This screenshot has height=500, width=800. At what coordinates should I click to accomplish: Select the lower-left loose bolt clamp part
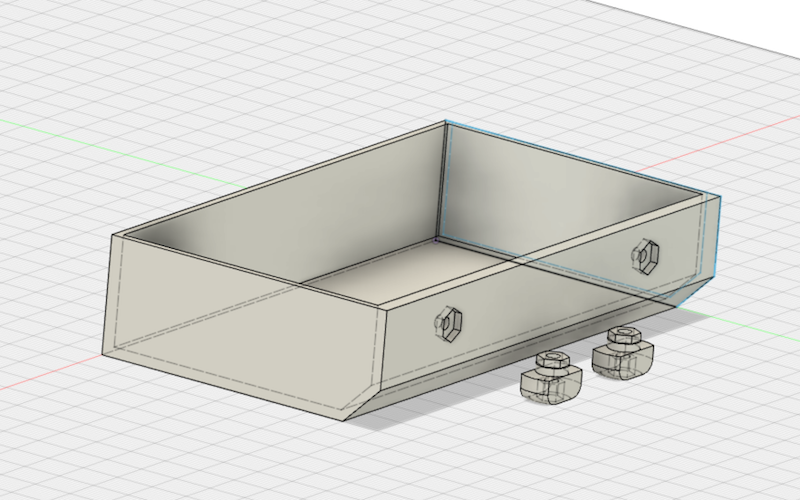point(551,379)
